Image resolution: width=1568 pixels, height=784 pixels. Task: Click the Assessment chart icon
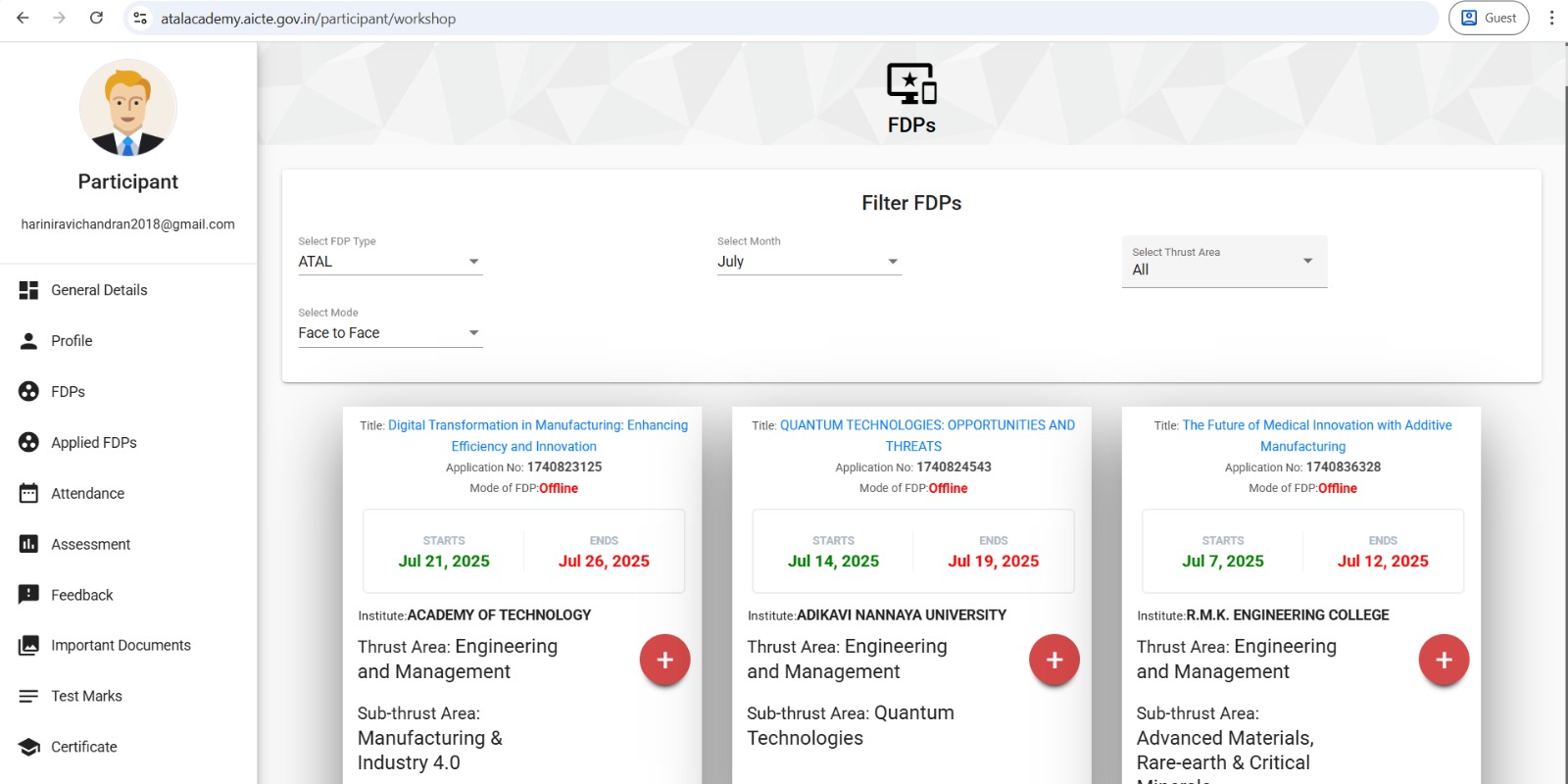point(28,544)
